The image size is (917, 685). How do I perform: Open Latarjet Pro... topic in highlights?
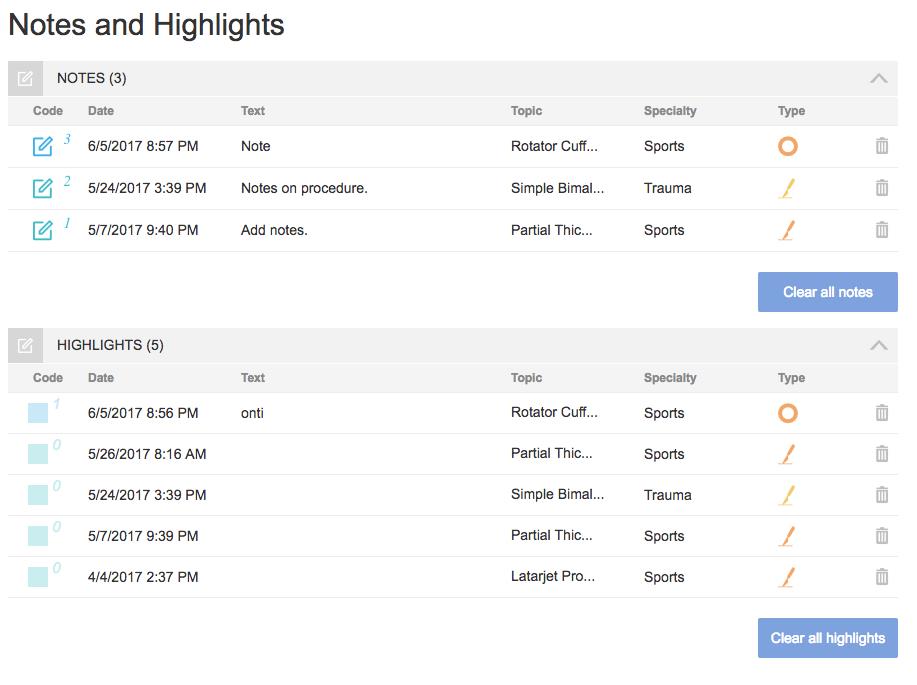pos(553,577)
